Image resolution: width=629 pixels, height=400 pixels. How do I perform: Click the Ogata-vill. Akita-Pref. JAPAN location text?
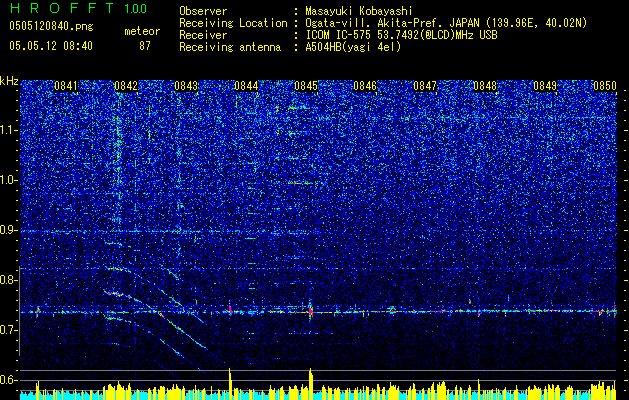(446, 23)
